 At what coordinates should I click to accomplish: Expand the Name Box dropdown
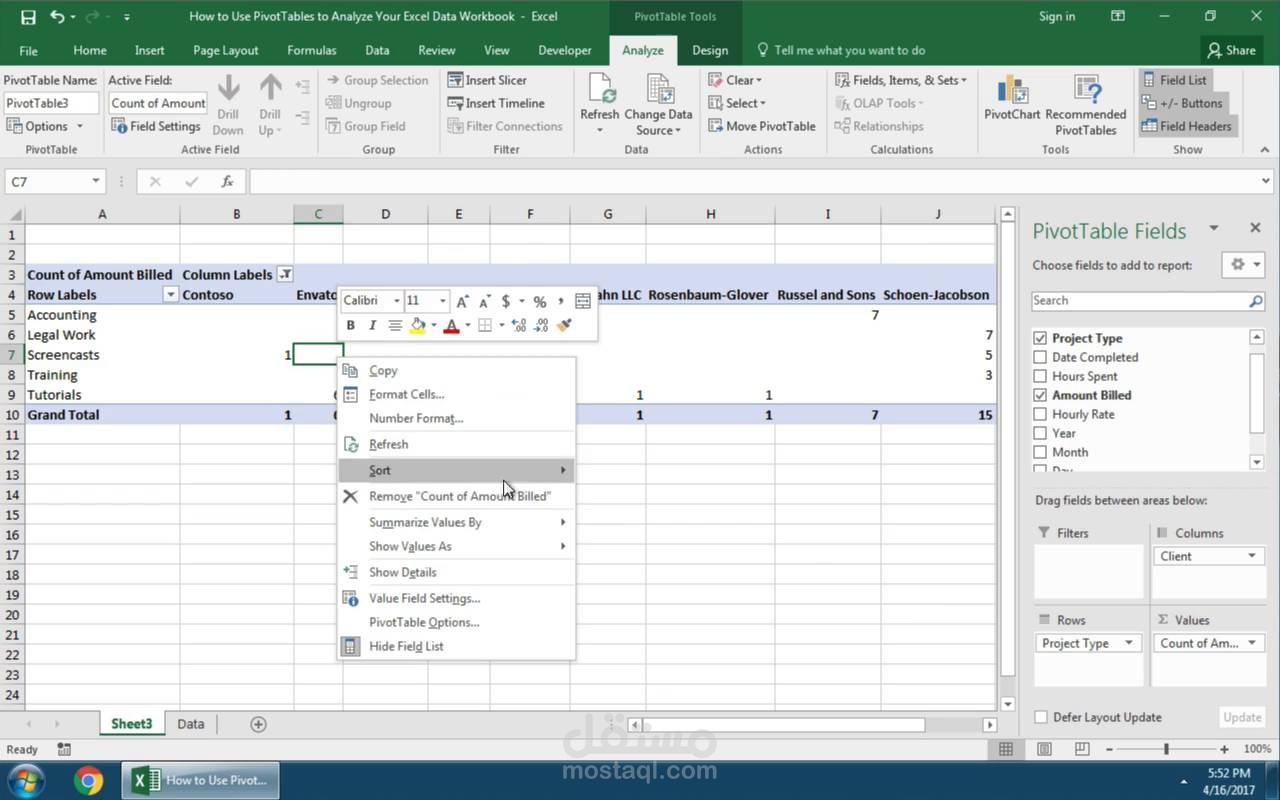pyautogui.click(x=96, y=181)
